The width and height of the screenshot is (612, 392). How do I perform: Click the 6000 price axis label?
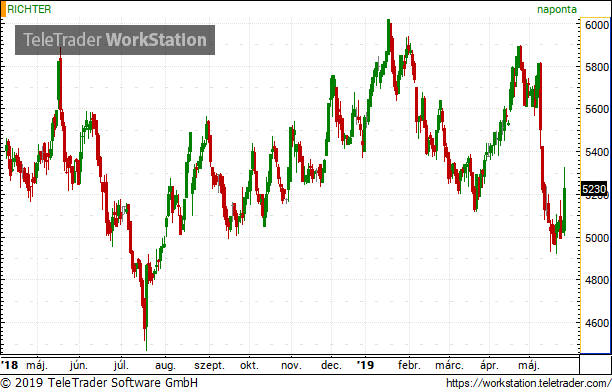597,25
